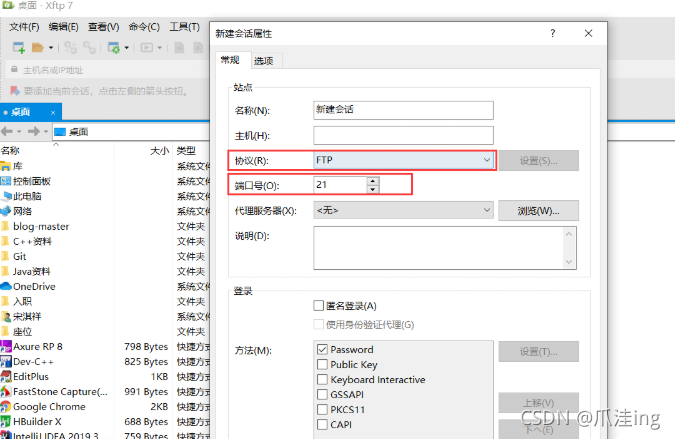
Task: Enable the 匿名登录(A) checkbox
Action: point(319,306)
